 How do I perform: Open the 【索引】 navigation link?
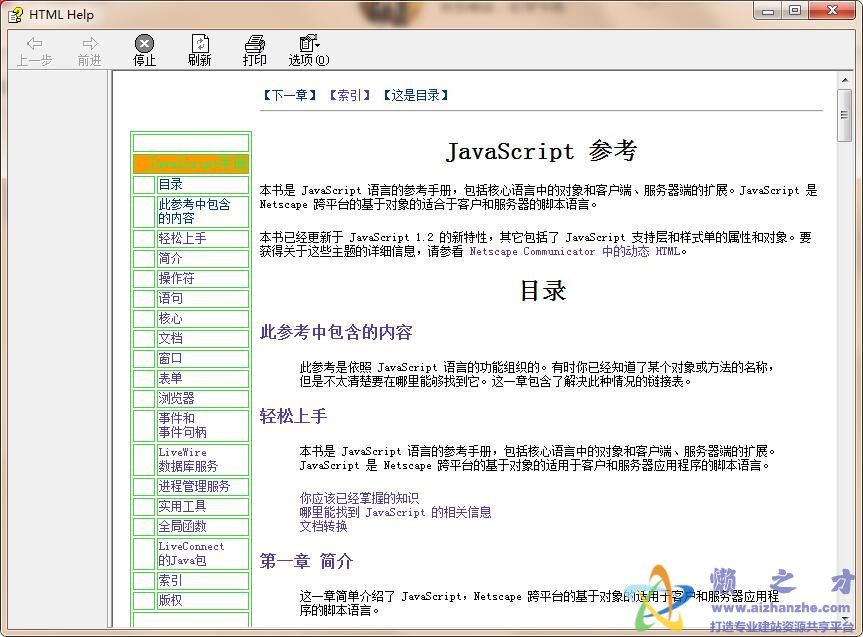coord(348,94)
